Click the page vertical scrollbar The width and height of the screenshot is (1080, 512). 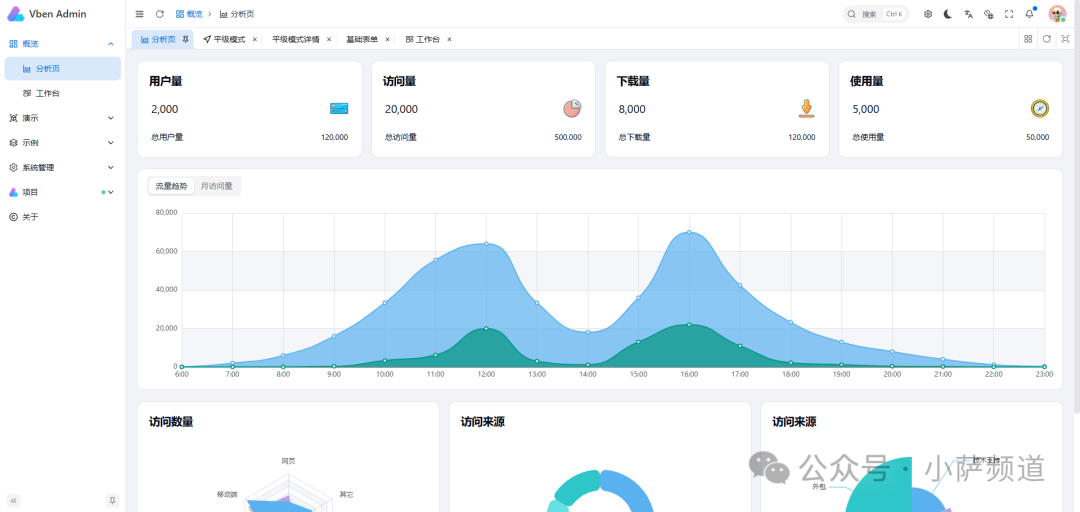coord(1077,207)
